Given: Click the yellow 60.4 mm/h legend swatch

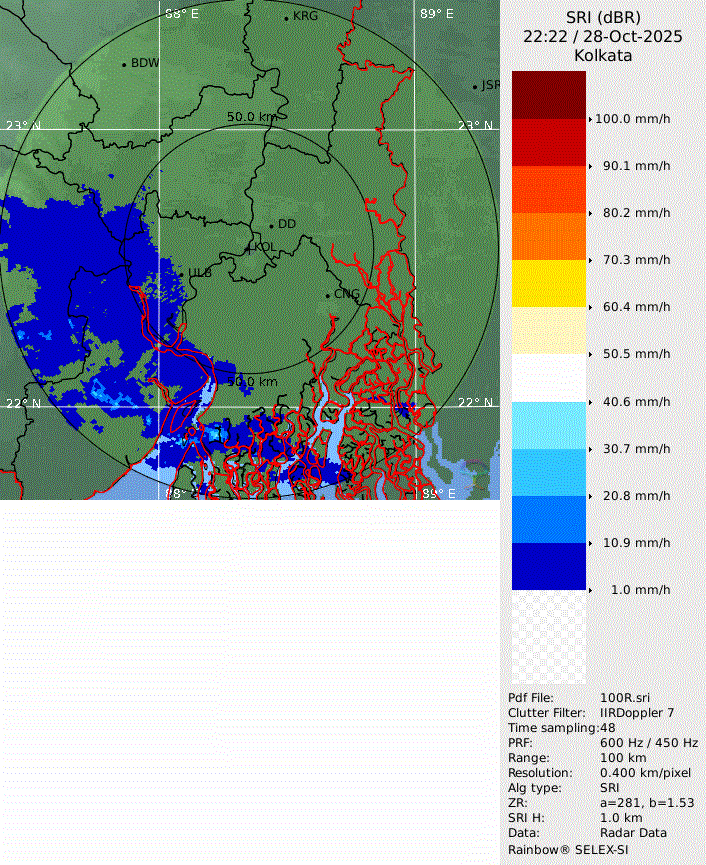Looking at the screenshot, I should [549, 283].
